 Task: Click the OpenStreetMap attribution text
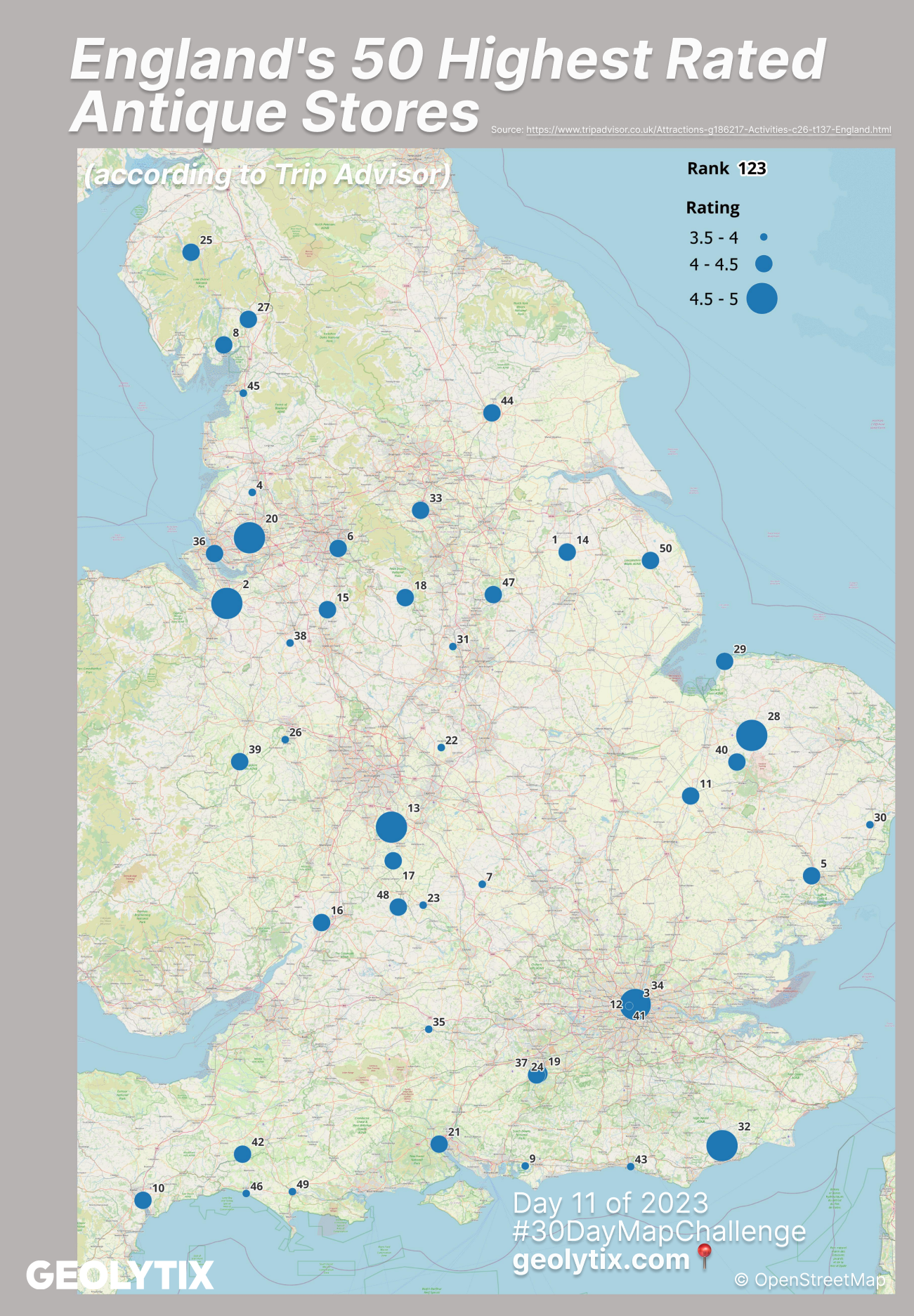tap(809, 1280)
